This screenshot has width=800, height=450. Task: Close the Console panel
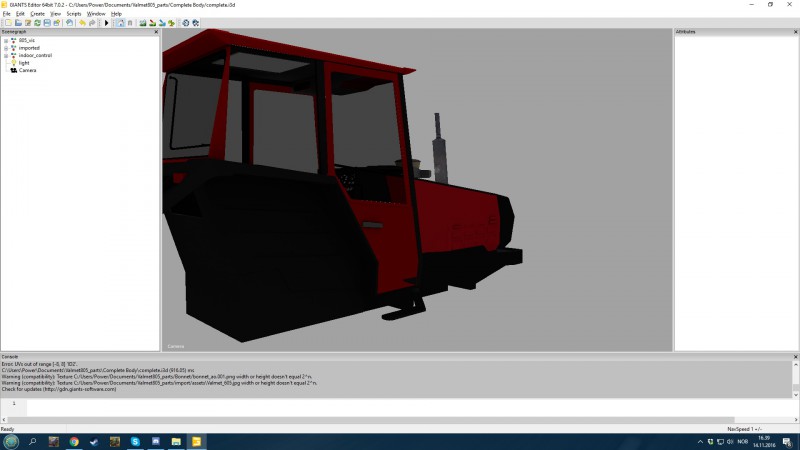click(795, 357)
